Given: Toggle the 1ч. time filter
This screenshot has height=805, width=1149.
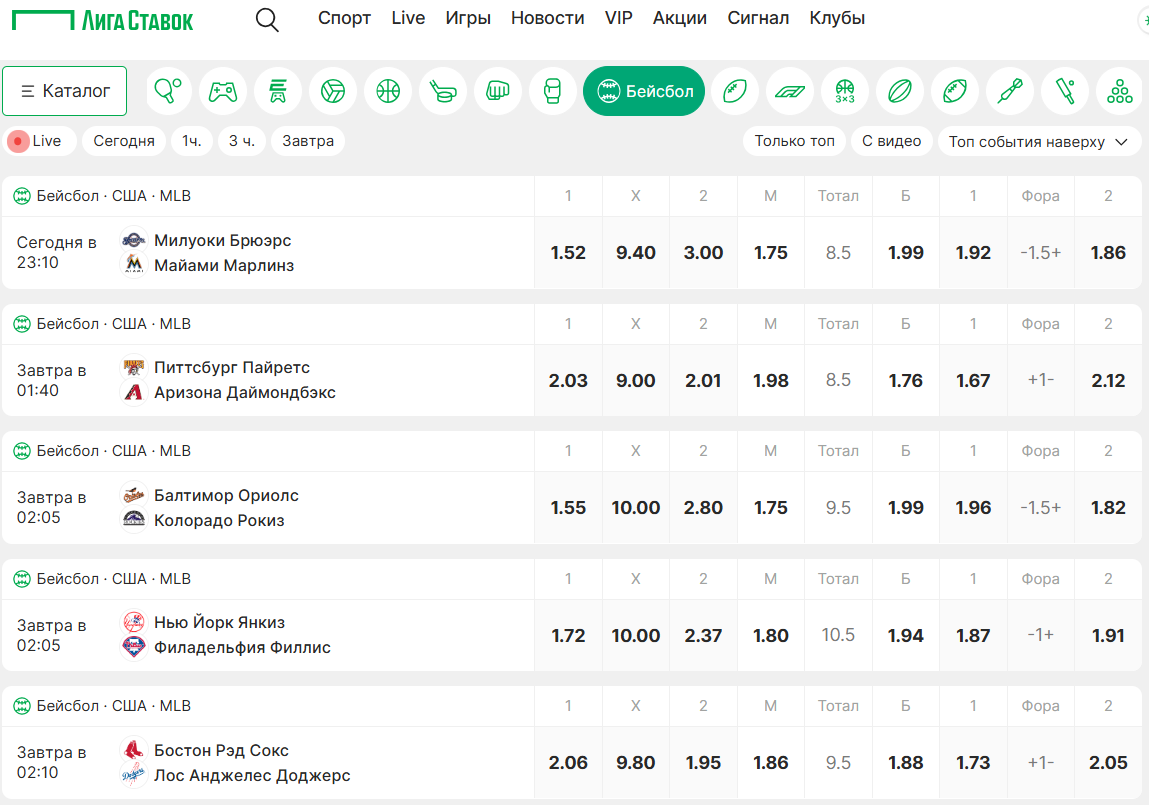Looking at the screenshot, I should (x=192, y=141).
